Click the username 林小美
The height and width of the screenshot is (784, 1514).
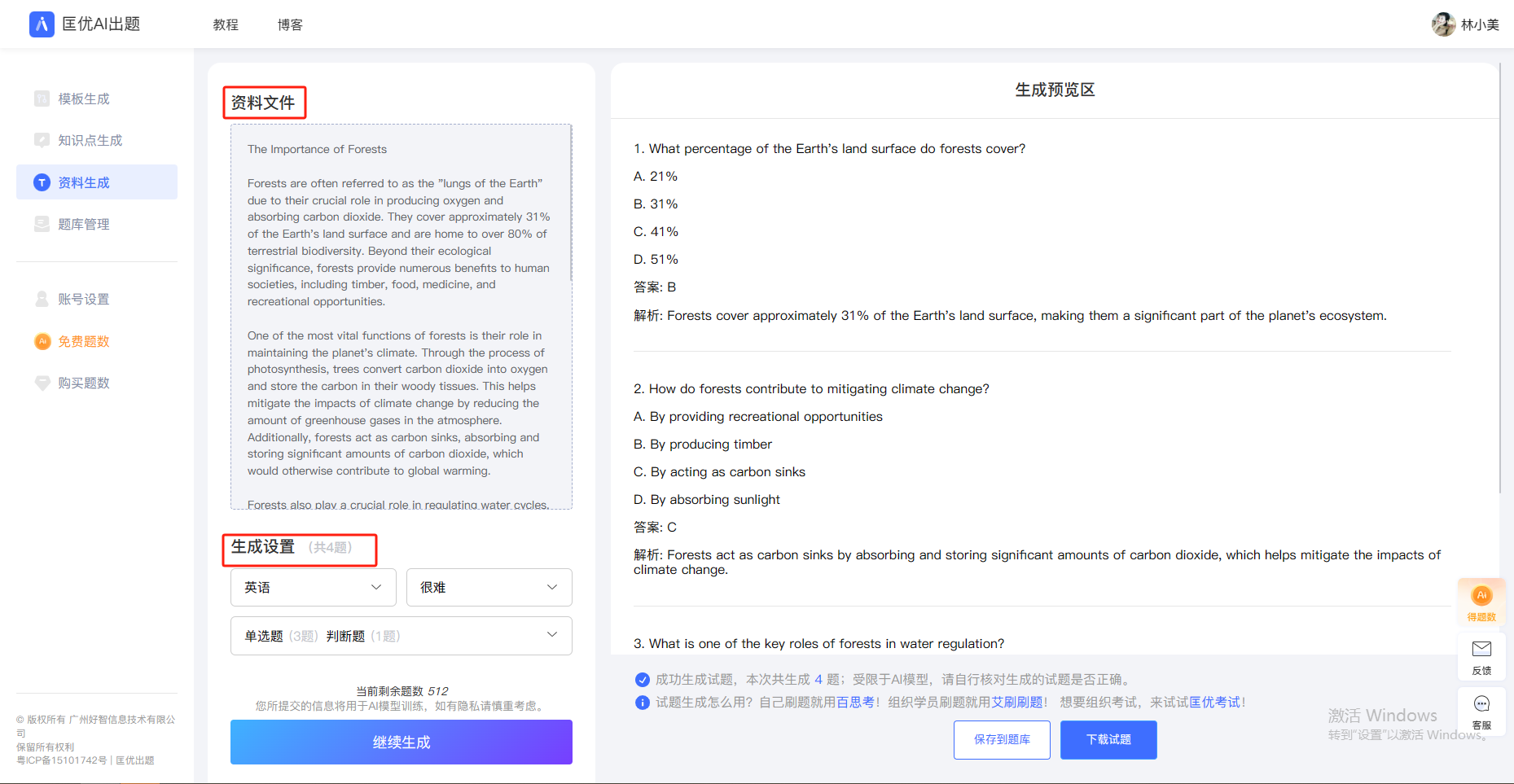tap(1480, 24)
